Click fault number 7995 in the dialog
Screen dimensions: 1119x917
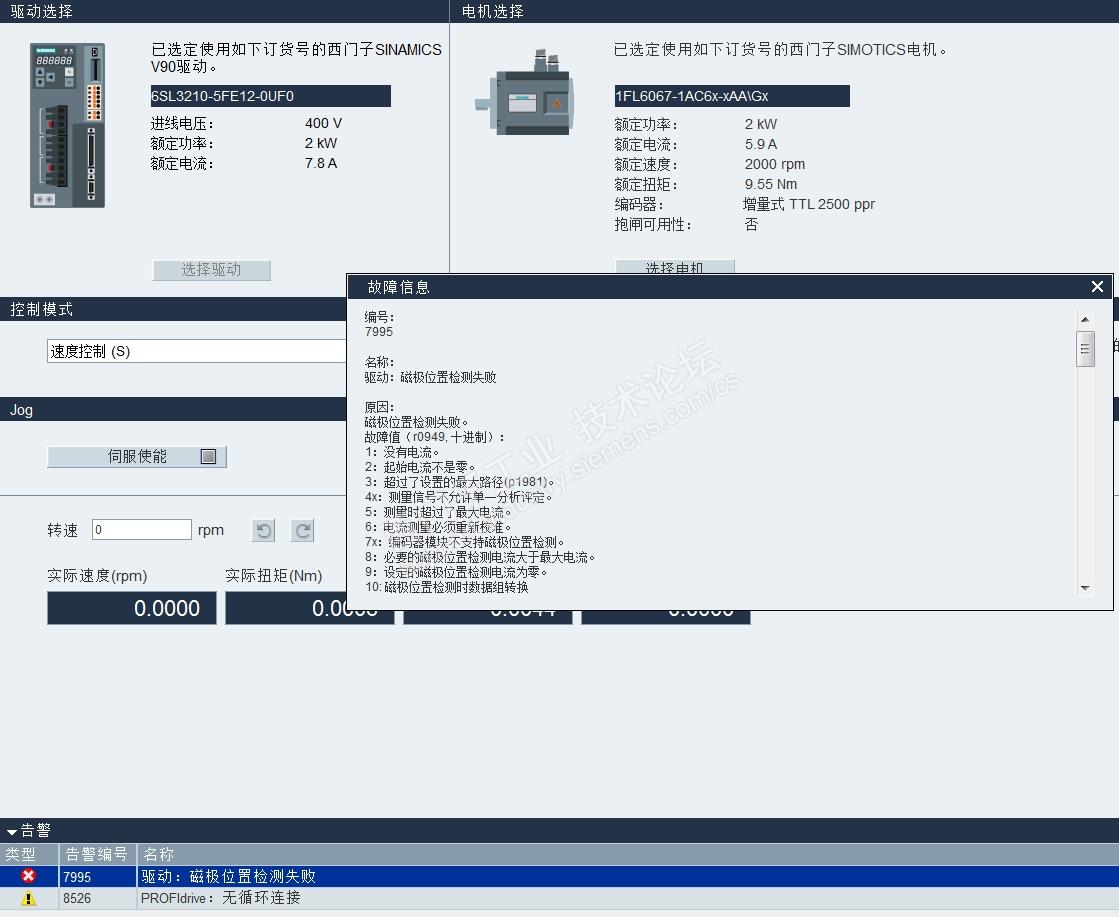[x=379, y=332]
